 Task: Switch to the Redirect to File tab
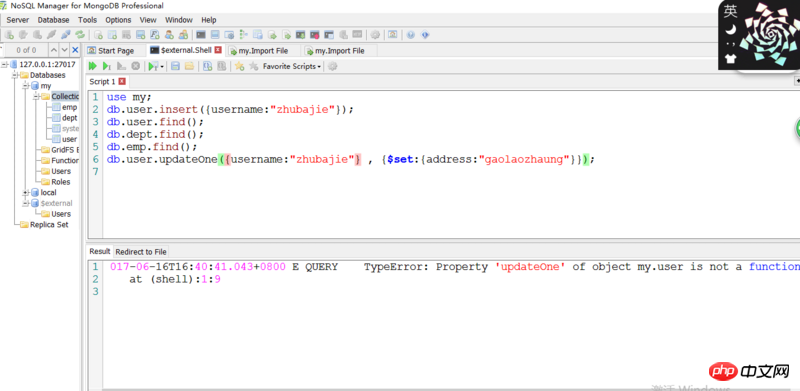click(x=141, y=252)
